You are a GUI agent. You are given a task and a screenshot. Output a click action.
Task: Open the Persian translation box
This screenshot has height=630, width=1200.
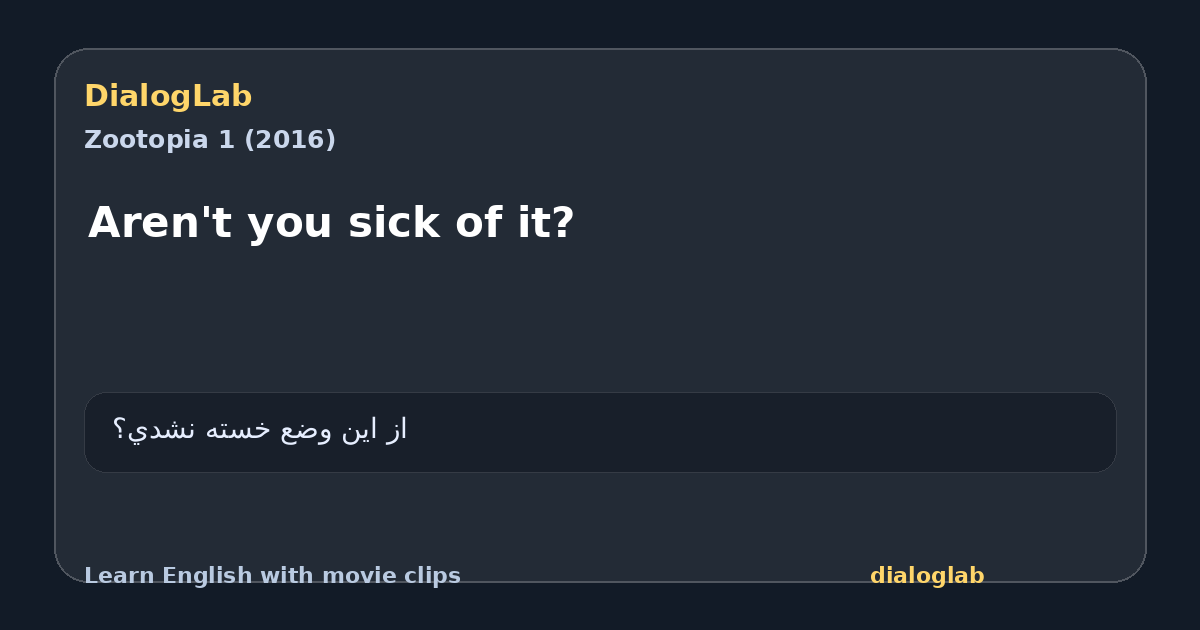tap(600, 432)
